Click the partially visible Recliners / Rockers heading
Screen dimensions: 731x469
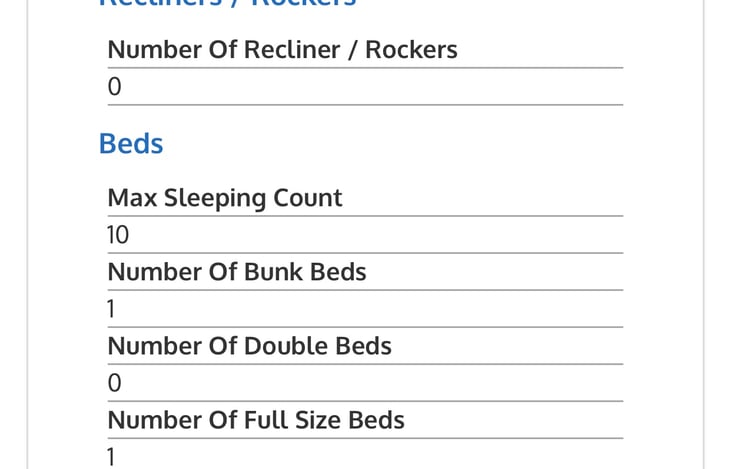228,3
